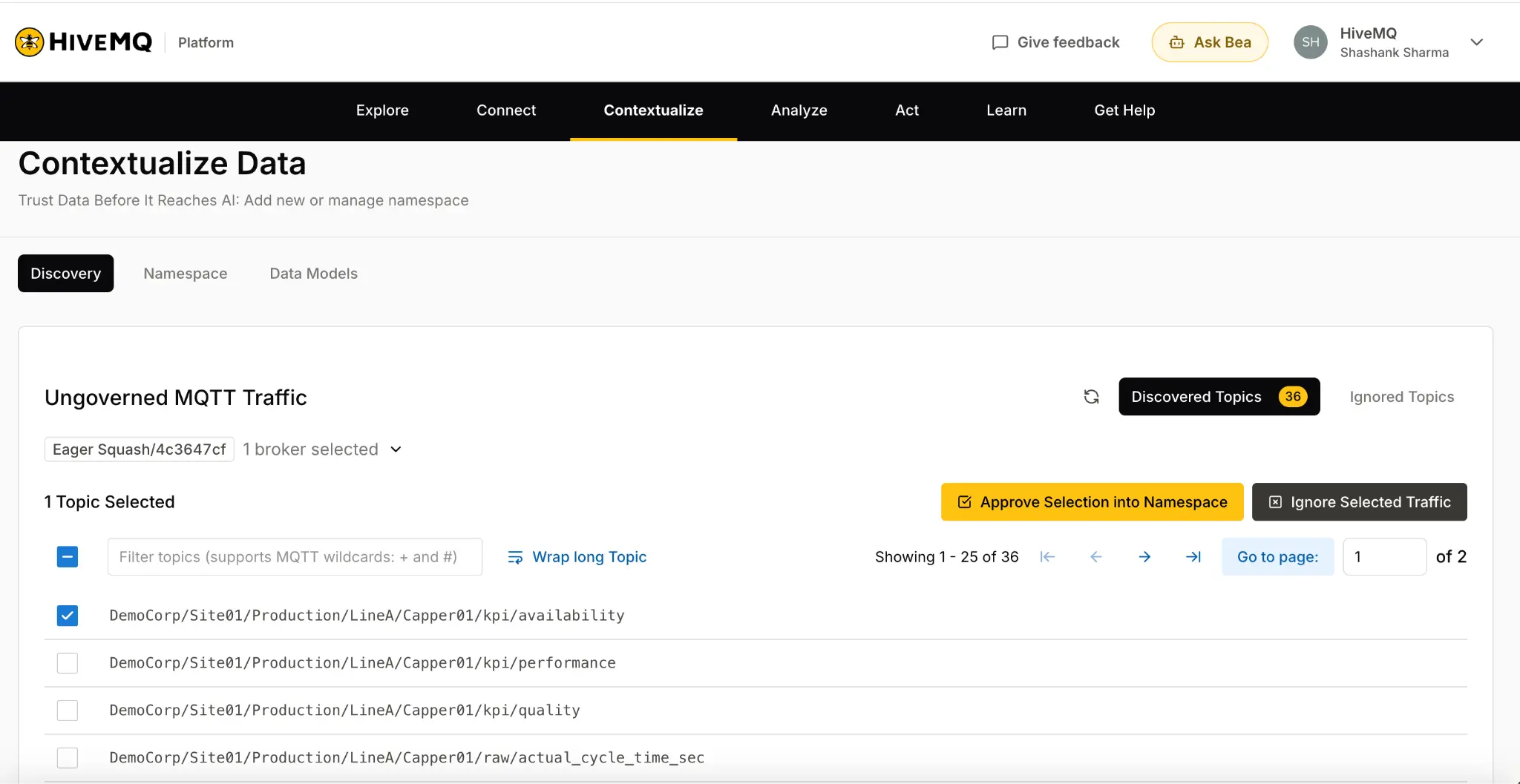Switch to the Namespace tab
Image resolution: width=1520 pixels, height=784 pixels.
186,274
